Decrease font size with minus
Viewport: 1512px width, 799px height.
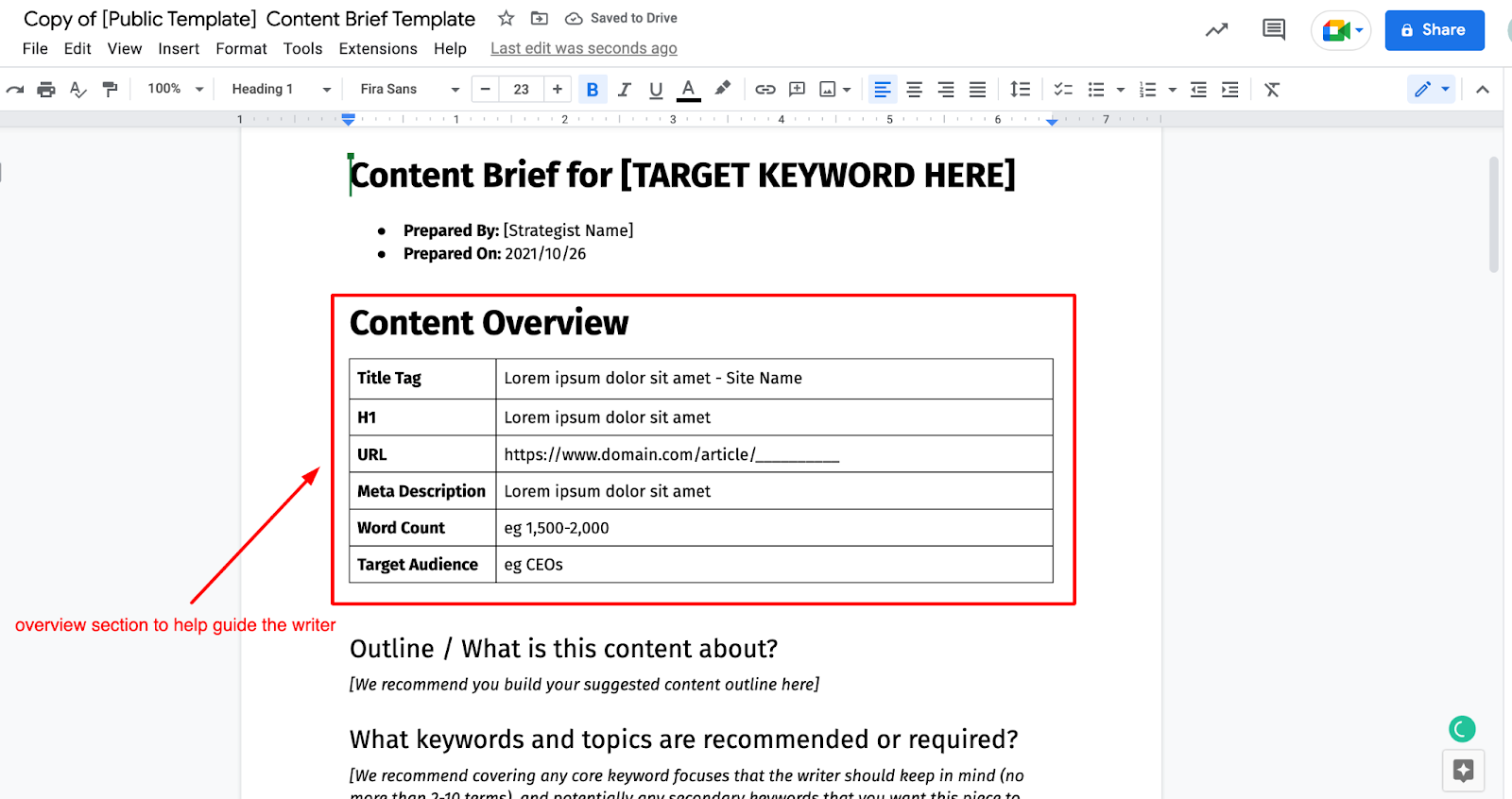click(486, 89)
